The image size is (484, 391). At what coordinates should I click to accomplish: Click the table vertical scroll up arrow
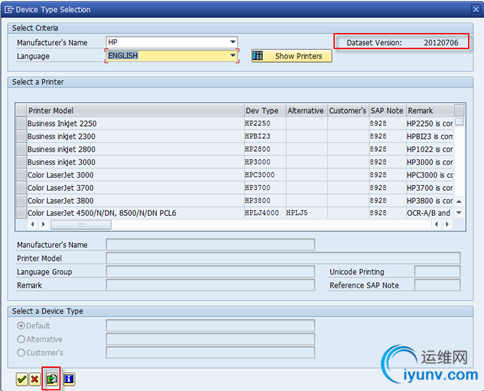tap(459, 202)
